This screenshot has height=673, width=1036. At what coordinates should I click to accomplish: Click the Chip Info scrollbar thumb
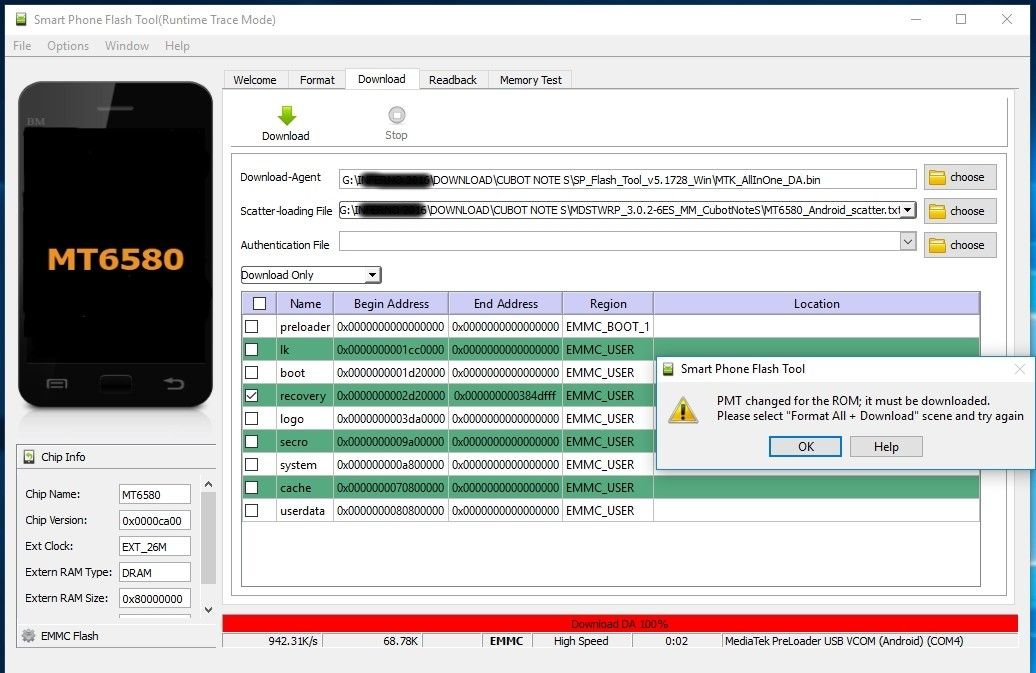coord(208,538)
